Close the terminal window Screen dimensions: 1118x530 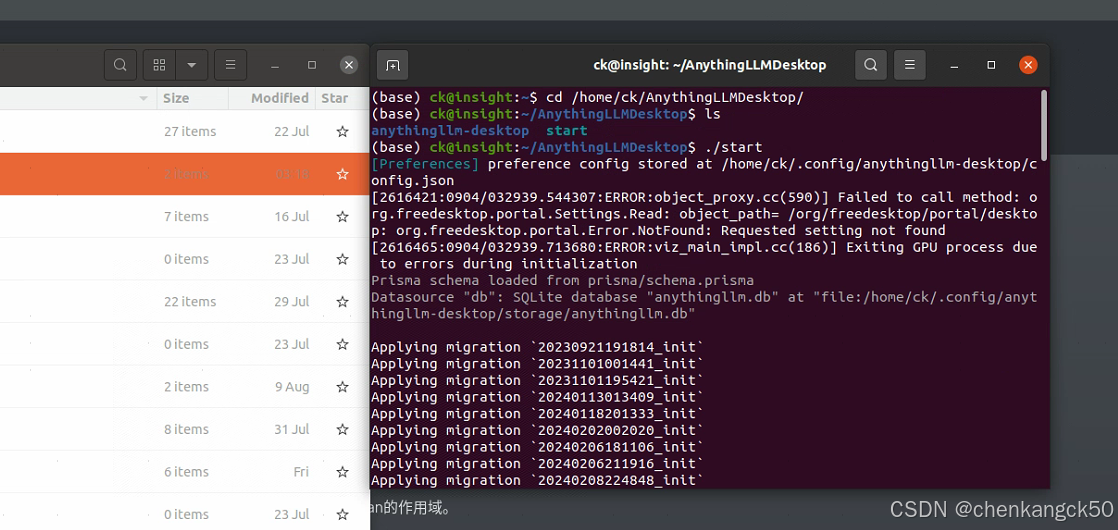(1027, 65)
